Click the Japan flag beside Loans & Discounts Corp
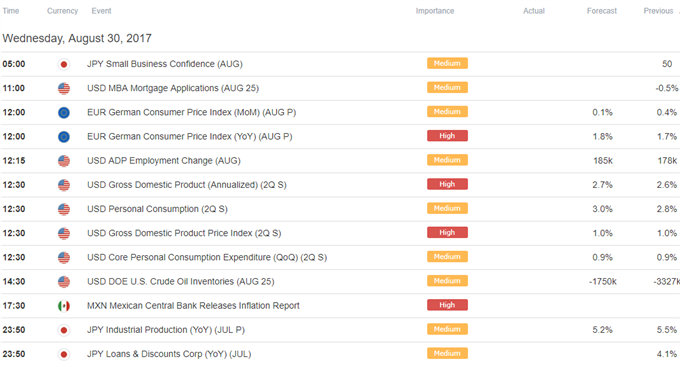This screenshot has height=367, width=680. click(x=64, y=354)
